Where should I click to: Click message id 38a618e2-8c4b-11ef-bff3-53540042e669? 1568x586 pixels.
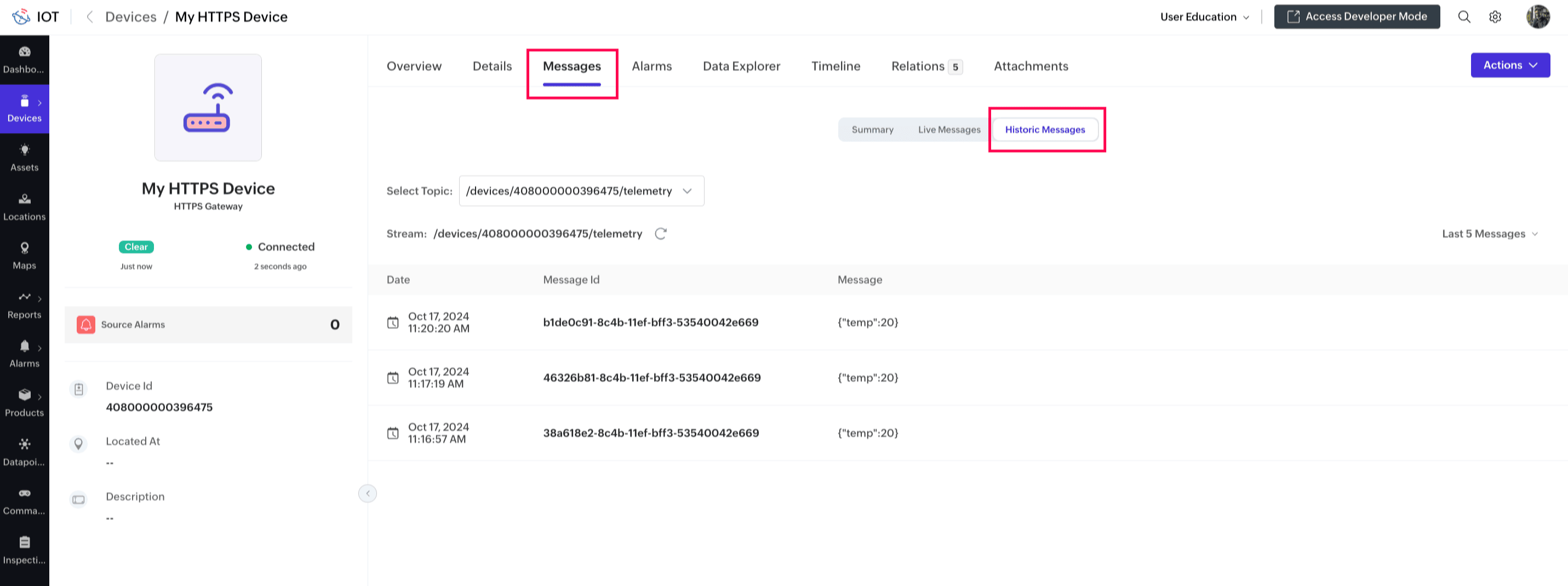tap(651, 433)
